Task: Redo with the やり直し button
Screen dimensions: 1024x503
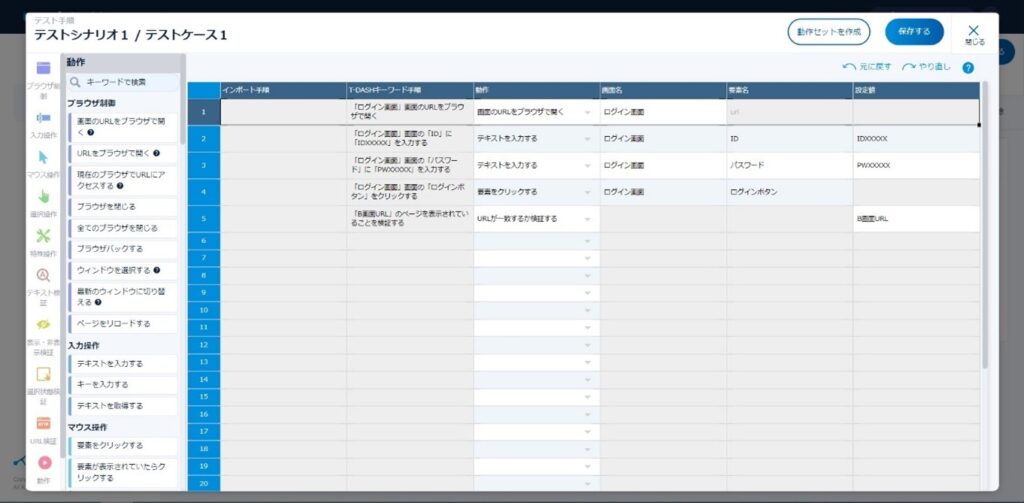Action: pos(925,67)
